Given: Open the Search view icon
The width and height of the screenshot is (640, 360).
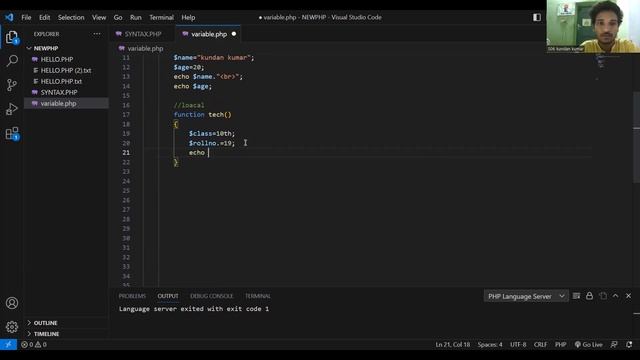Looking at the screenshot, I should [12, 61].
